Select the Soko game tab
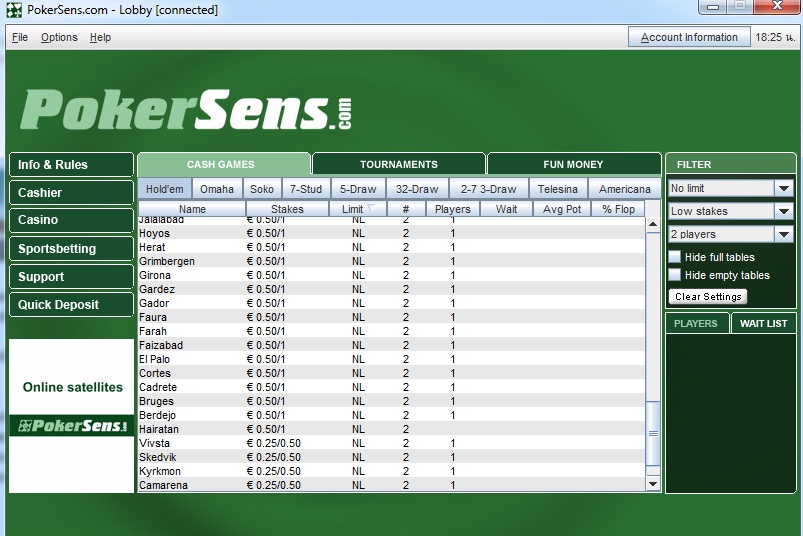 click(x=262, y=189)
